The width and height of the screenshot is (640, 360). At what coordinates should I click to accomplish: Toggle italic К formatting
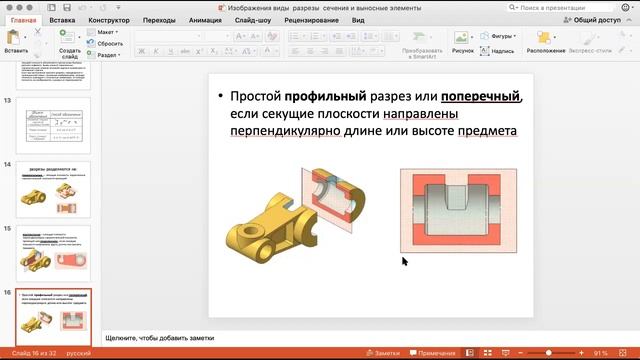click(x=156, y=51)
